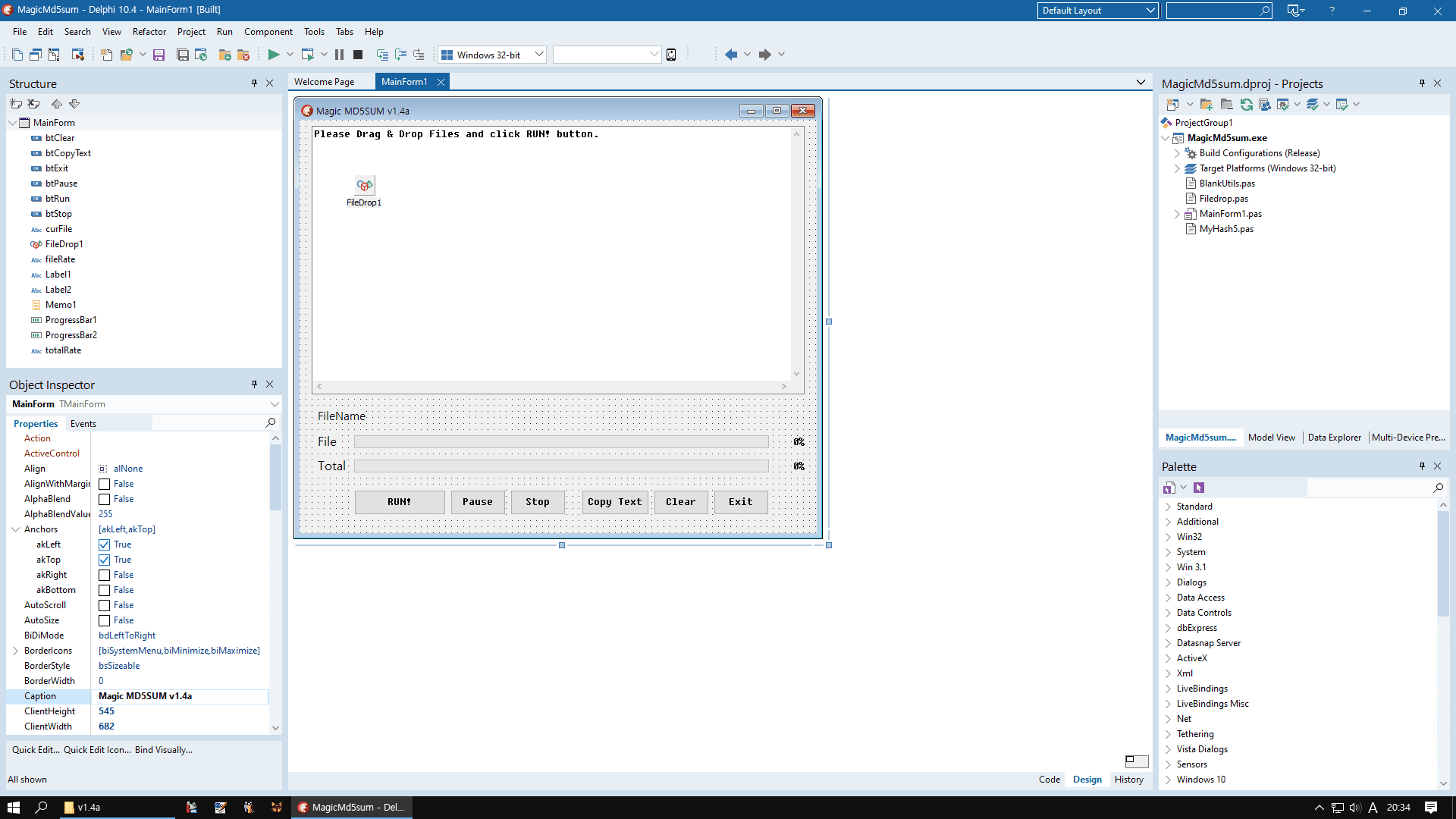The height and width of the screenshot is (819, 1456).
Task: Click the device preview icon next to combo box
Action: tap(671, 55)
